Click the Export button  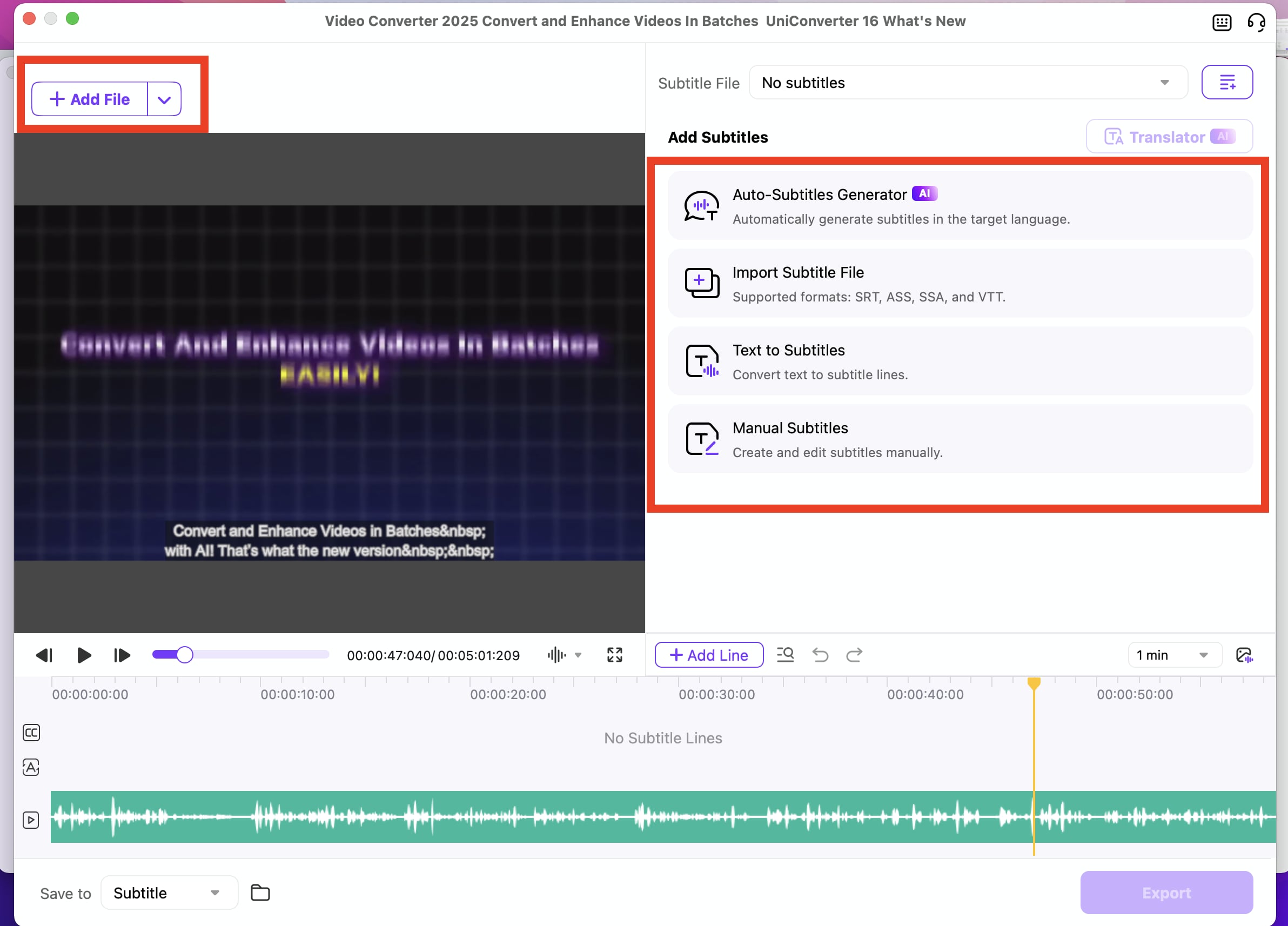(1166, 893)
